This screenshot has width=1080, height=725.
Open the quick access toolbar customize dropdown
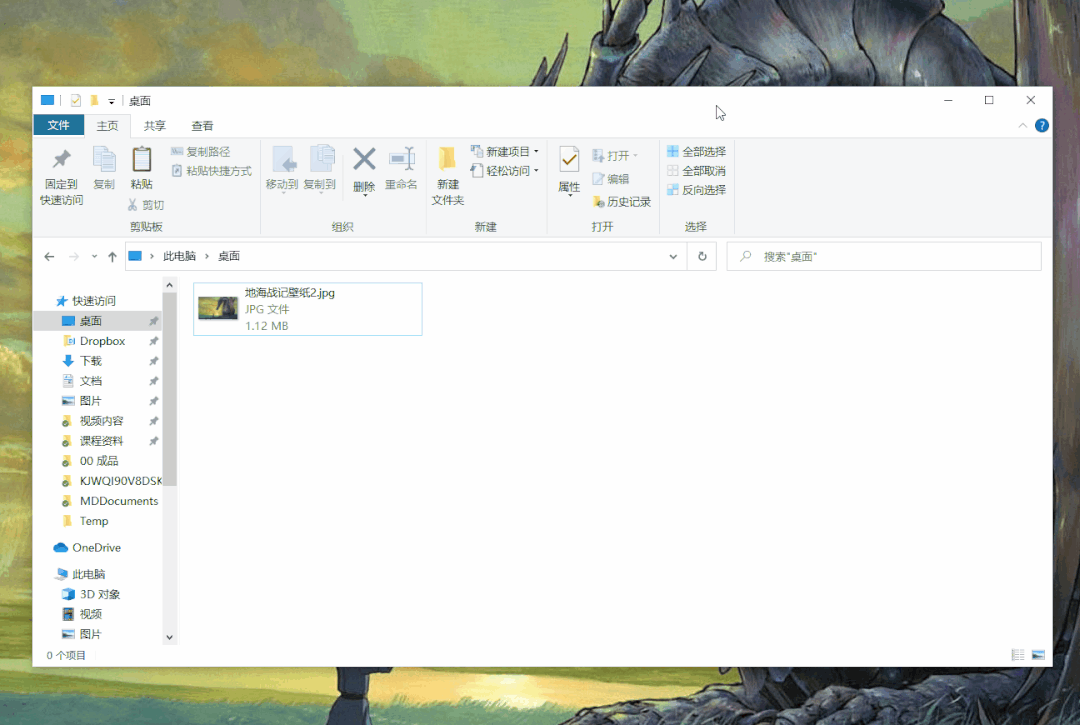[111, 101]
